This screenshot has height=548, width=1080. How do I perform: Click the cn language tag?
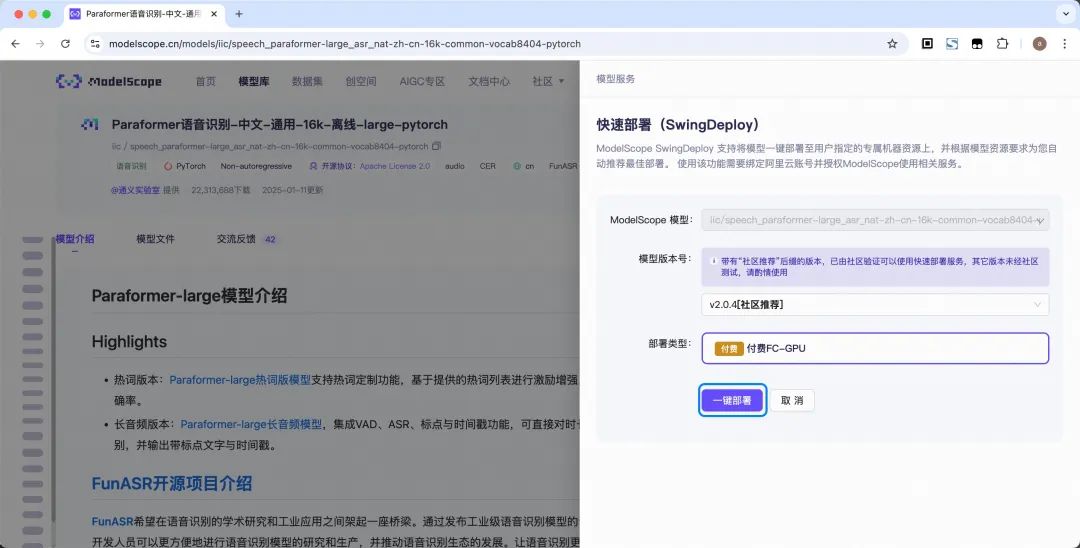tap(523, 166)
